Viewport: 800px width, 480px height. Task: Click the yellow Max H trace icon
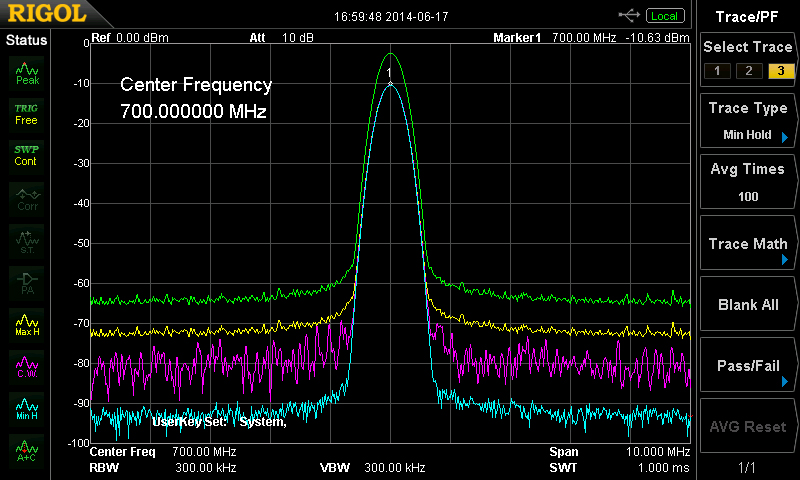click(x=27, y=324)
